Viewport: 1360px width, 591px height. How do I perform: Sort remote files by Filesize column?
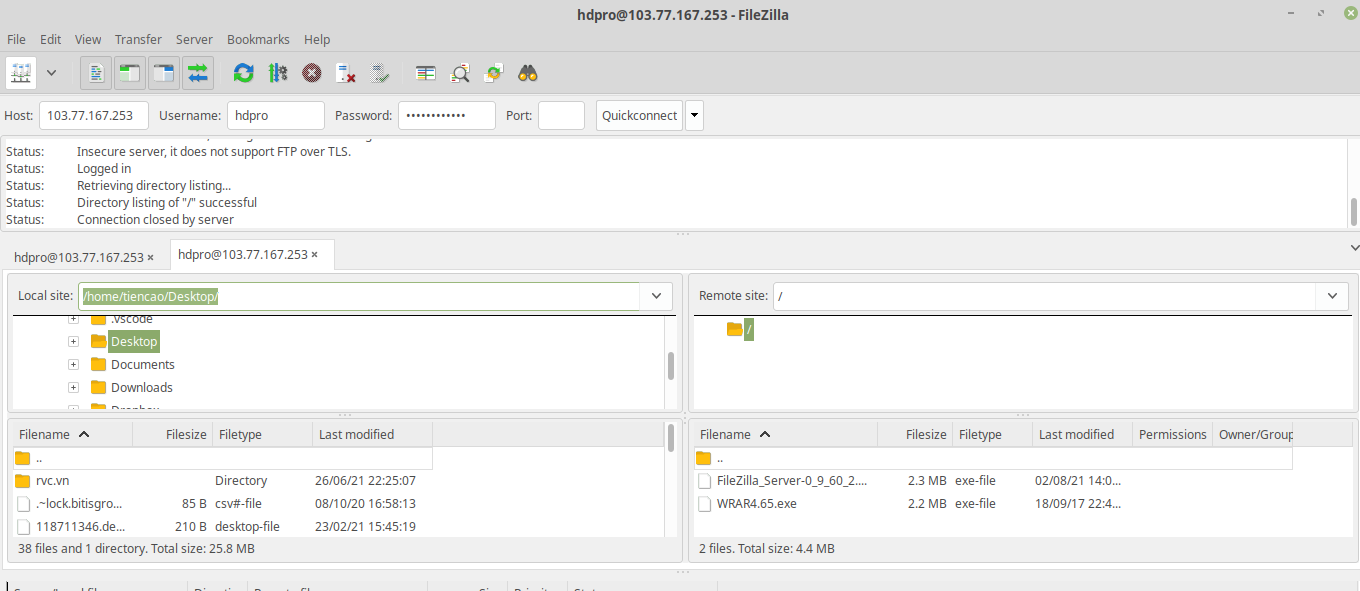point(915,435)
